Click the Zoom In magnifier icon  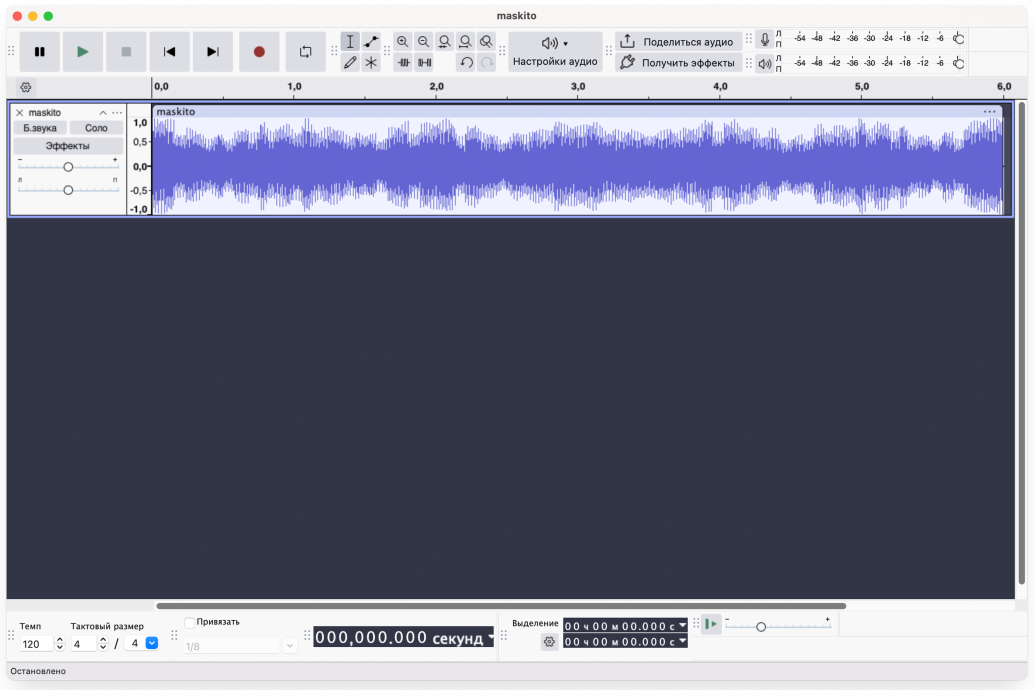pyautogui.click(x=402, y=41)
